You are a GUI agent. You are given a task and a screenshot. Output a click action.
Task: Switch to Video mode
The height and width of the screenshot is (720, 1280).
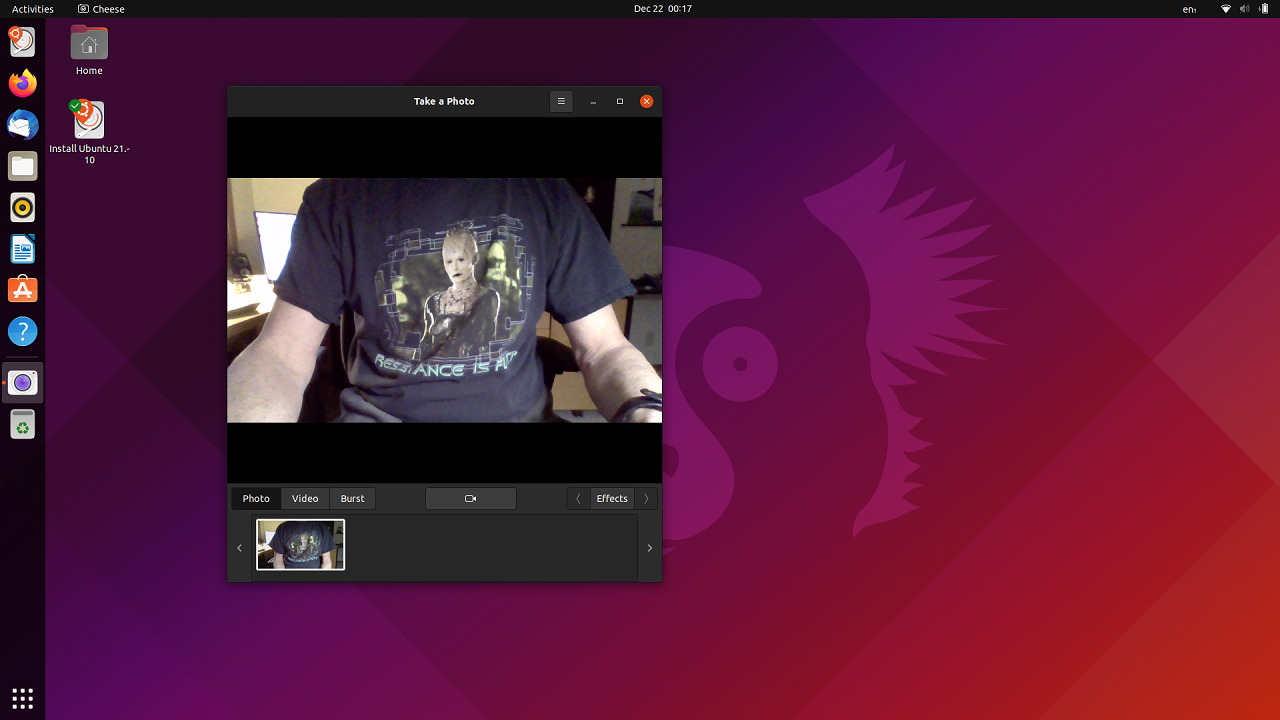[x=305, y=498]
